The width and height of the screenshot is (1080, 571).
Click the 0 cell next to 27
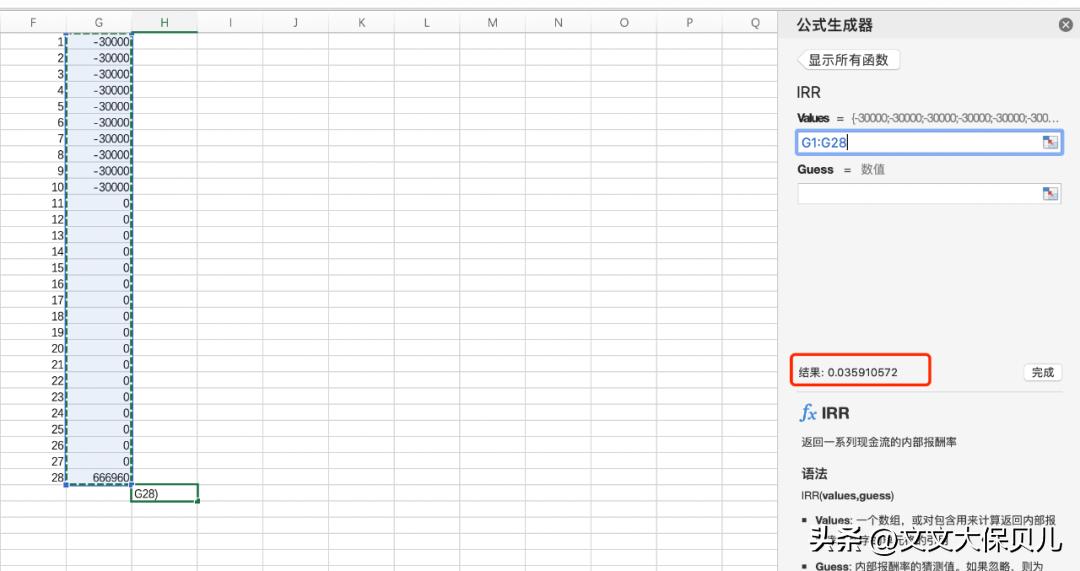(98, 461)
